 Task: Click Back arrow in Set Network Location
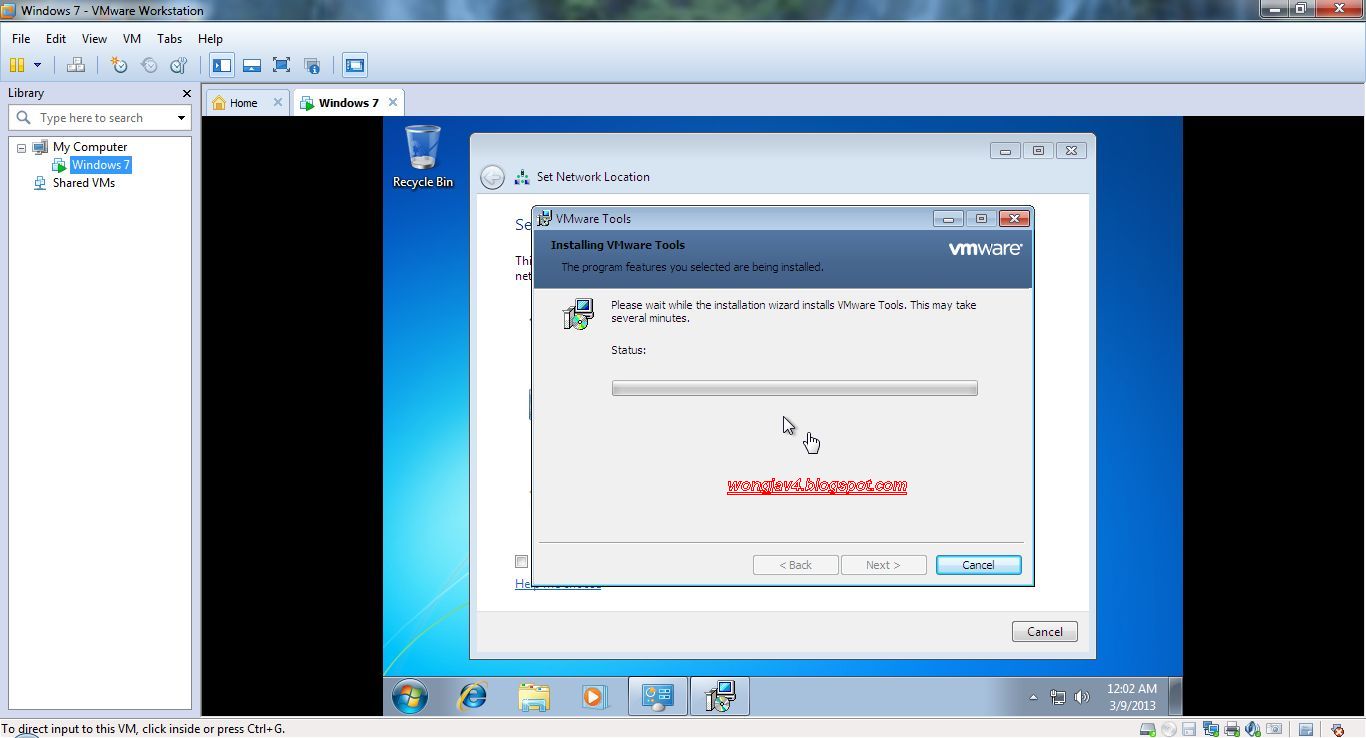pyautogui.click(x=492, y=177)
